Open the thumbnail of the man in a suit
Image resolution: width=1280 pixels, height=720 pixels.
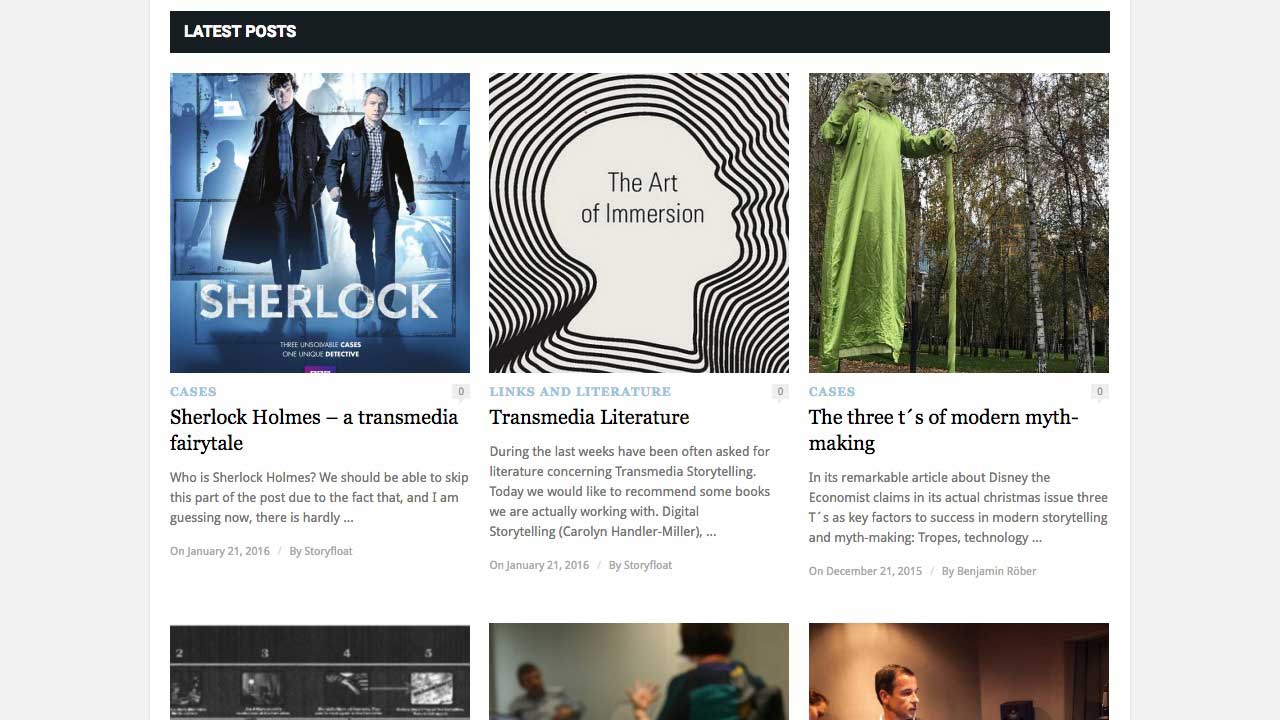coord(959,672)
